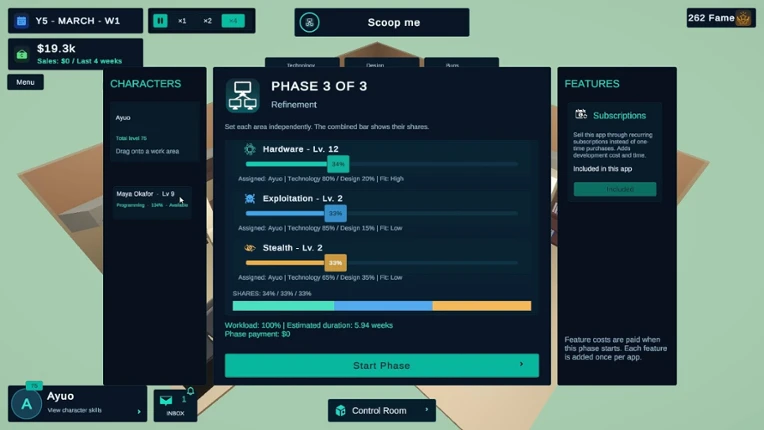
Task: Switch to the Technology tab behind the panel
Action: [302, 63]
